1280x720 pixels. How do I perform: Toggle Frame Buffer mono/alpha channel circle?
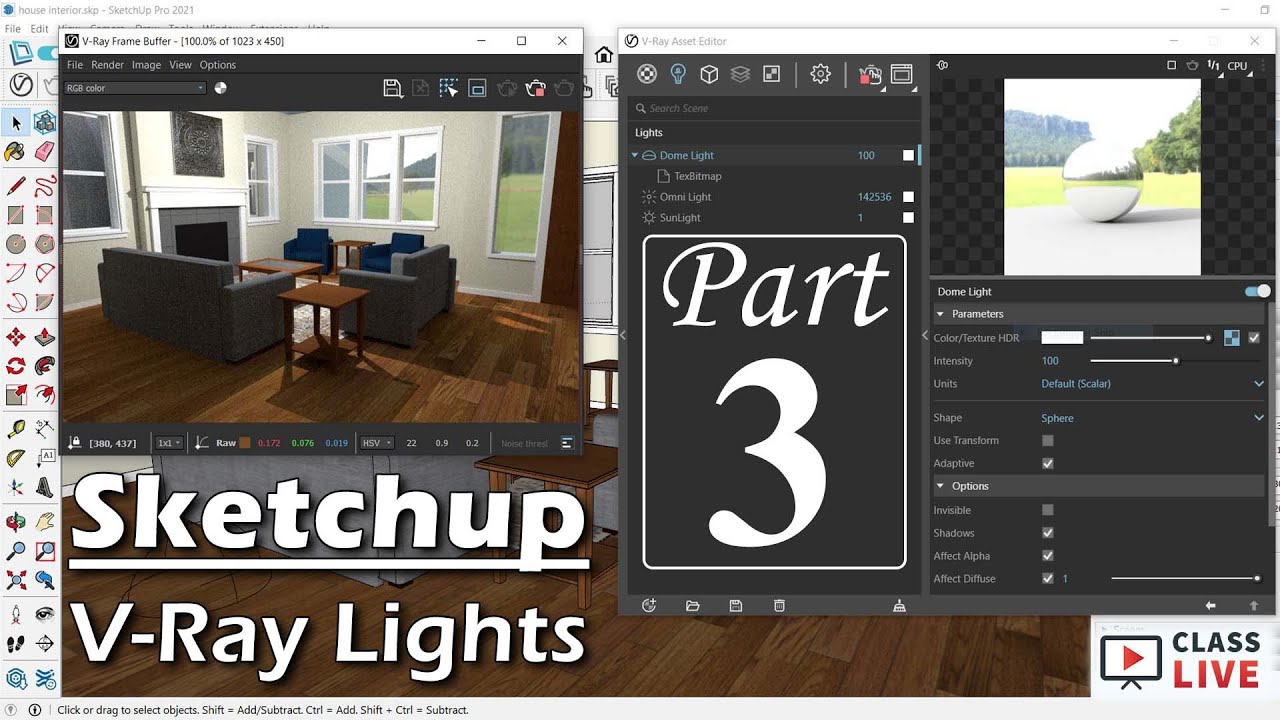[x=221, y=88]
